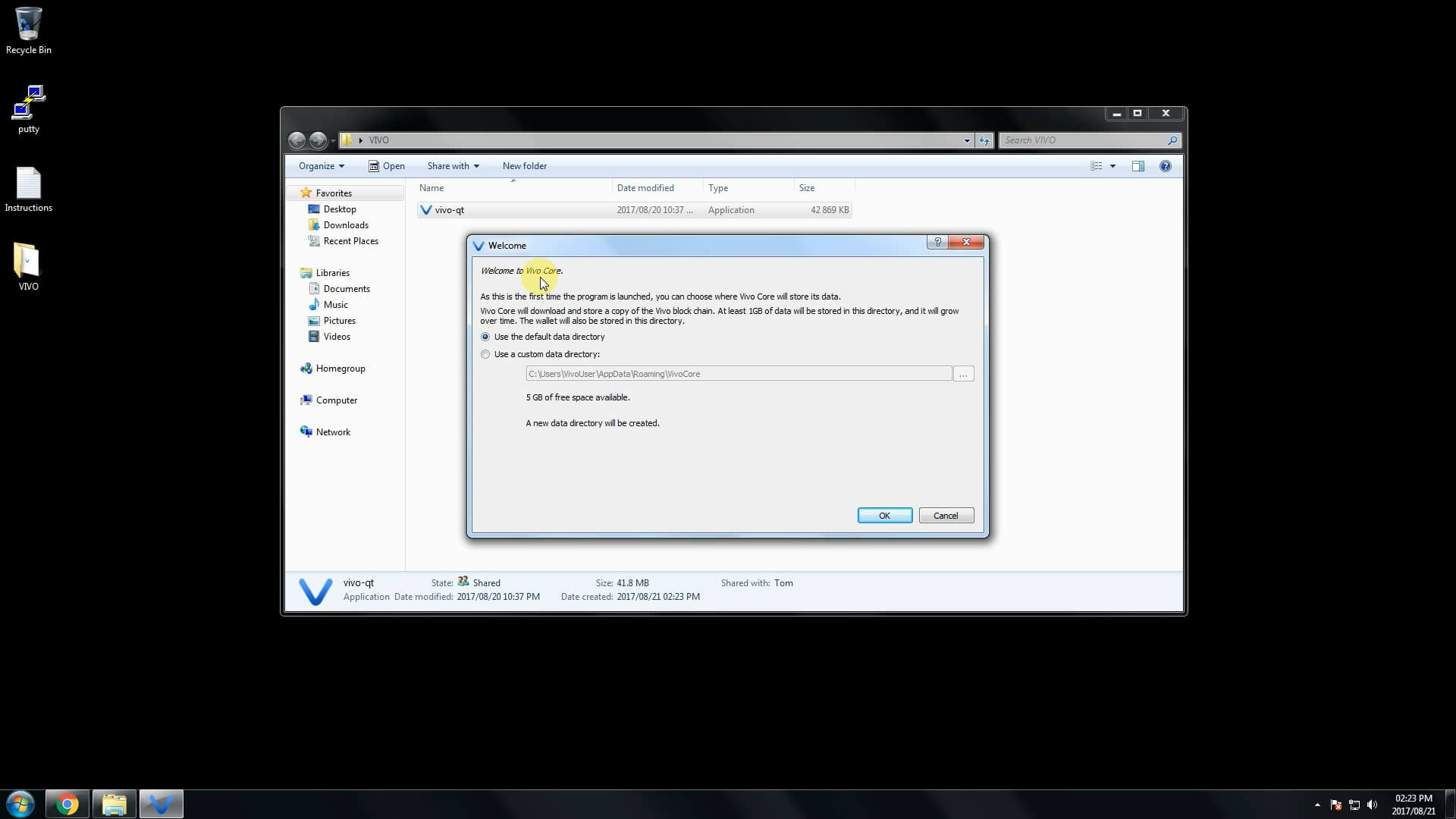Expand the Organize dropdown menu
The image size is (1456, 819).
click(321, 166)
